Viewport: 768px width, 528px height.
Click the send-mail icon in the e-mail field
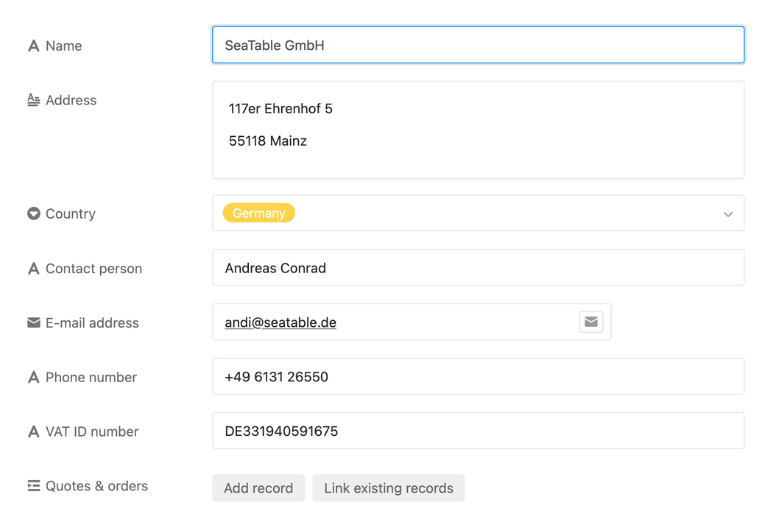click(591, 322)
